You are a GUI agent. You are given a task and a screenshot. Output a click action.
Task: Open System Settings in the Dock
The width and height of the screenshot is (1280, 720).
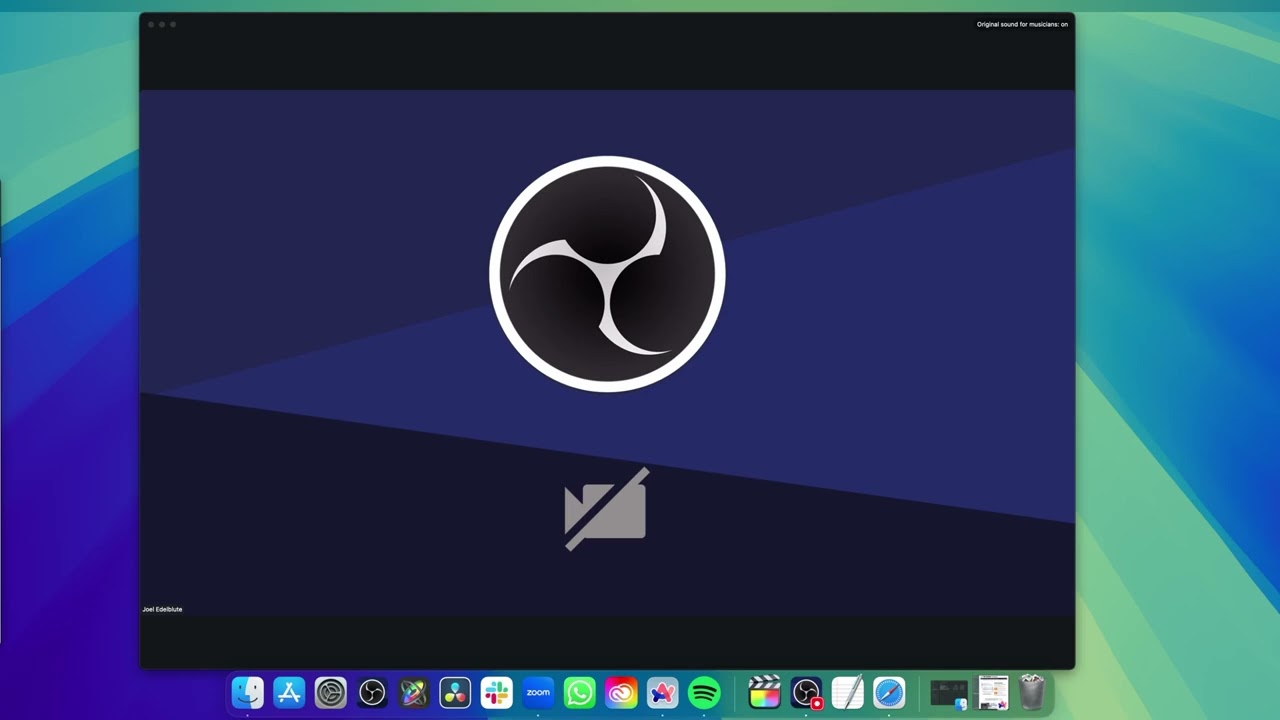point(331,692)
